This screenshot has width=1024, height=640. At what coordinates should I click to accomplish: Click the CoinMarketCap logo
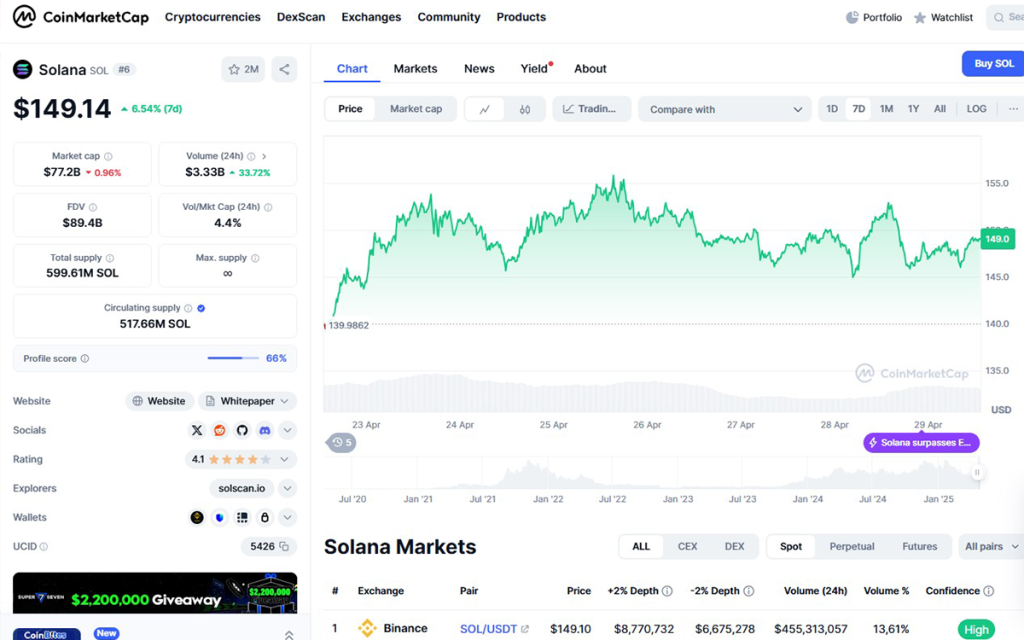81,17
